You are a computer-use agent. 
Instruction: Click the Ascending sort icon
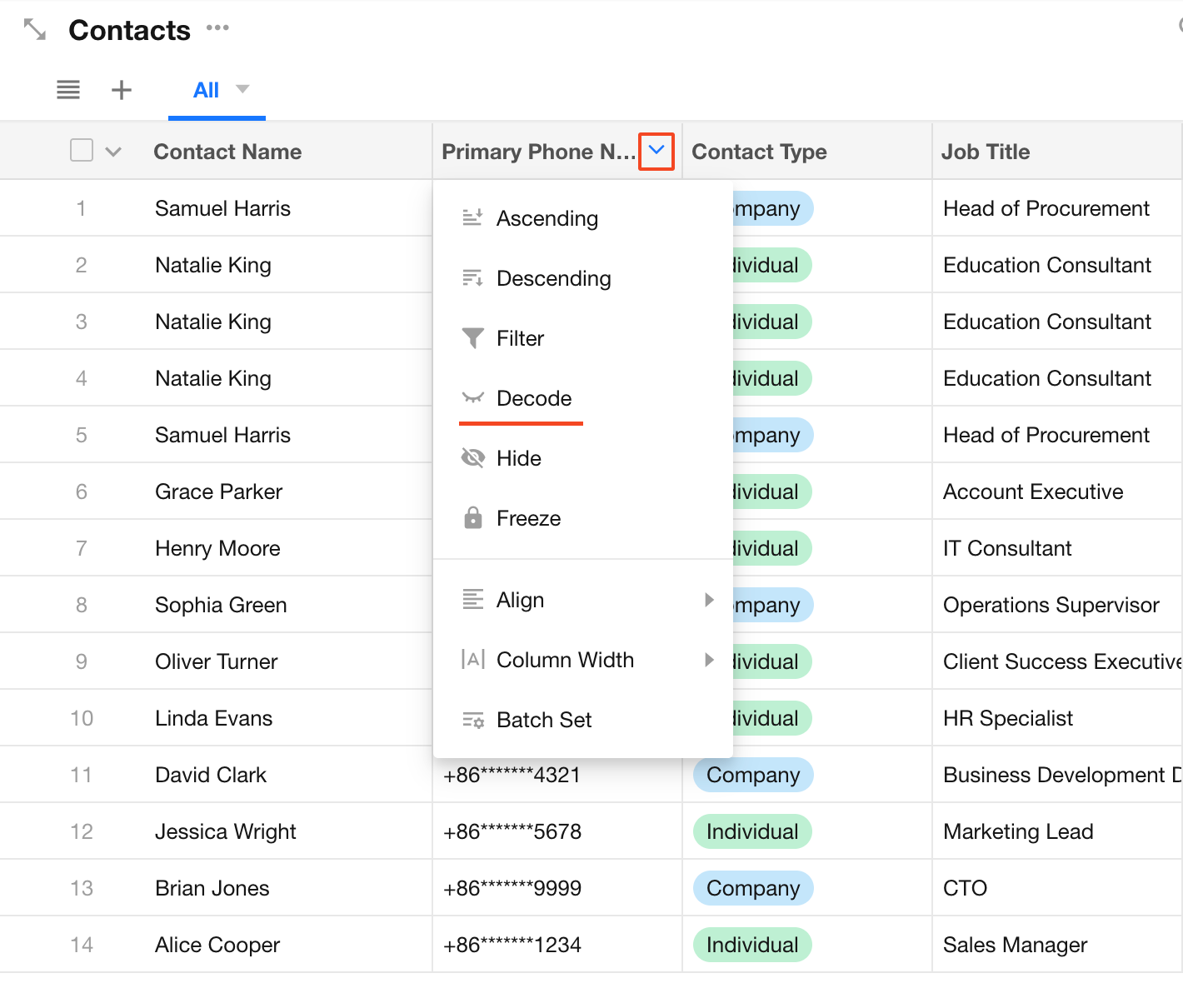click(472, 218)
